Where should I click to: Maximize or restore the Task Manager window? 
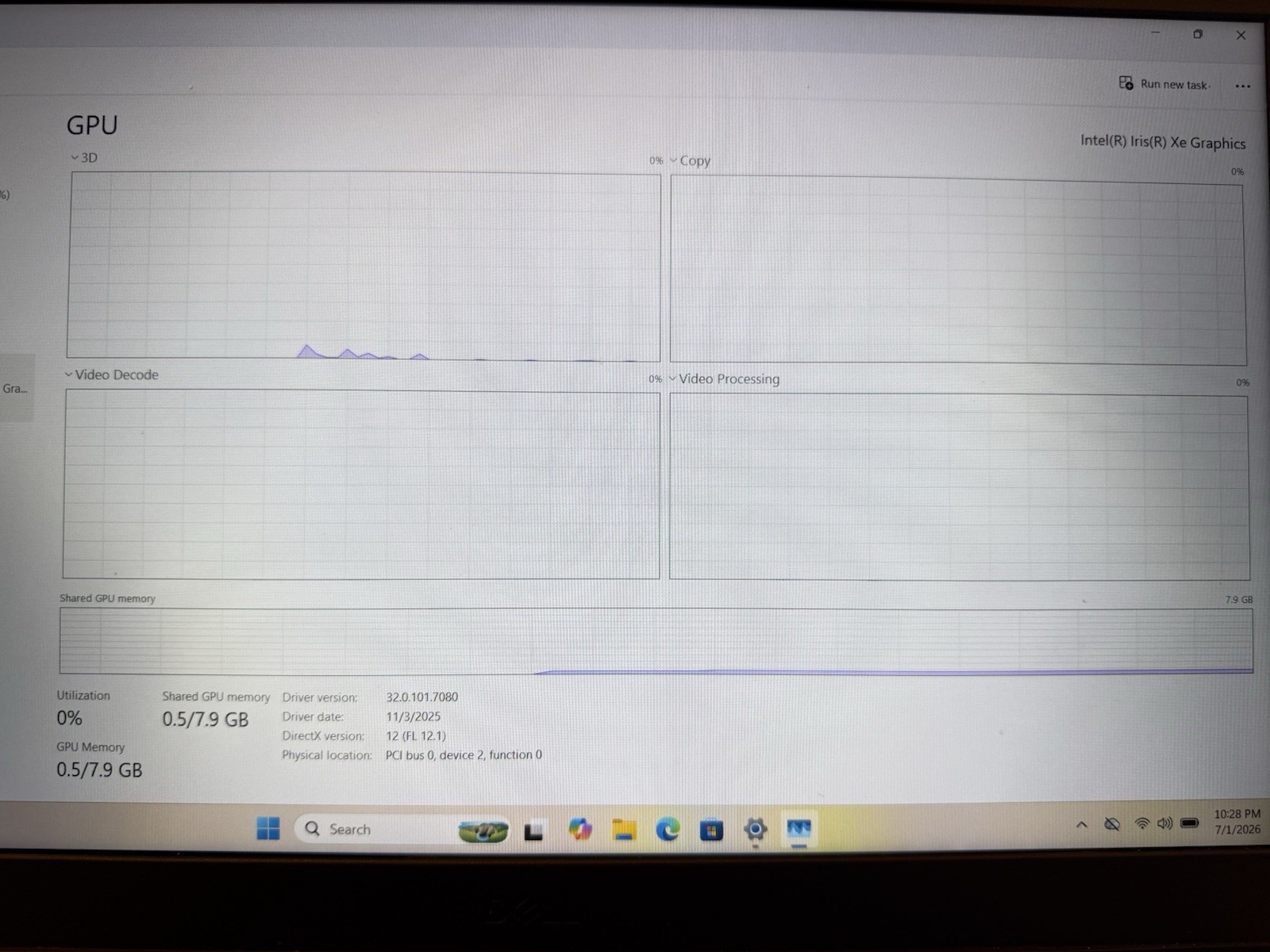[1198, 34]
